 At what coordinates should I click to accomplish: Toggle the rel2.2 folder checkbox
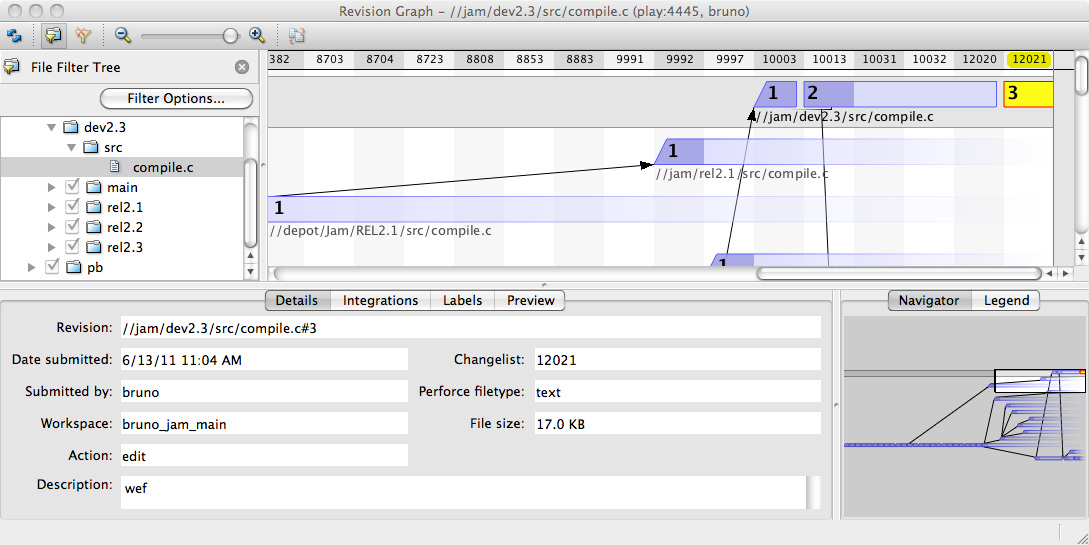[72, 227]
